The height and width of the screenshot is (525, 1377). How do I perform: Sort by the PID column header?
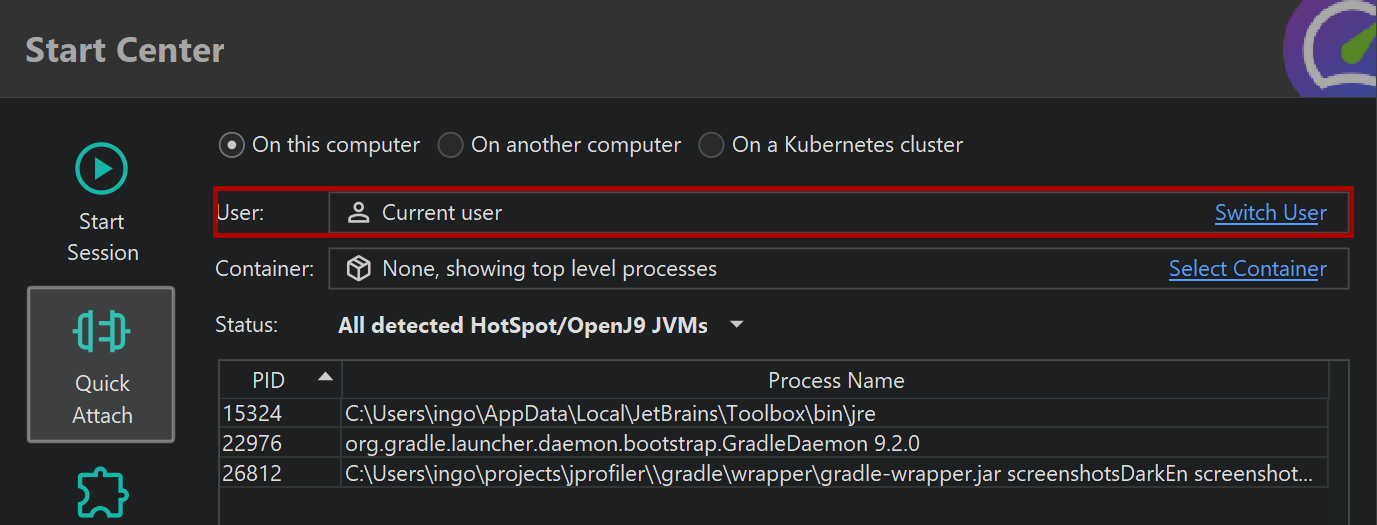268,380
